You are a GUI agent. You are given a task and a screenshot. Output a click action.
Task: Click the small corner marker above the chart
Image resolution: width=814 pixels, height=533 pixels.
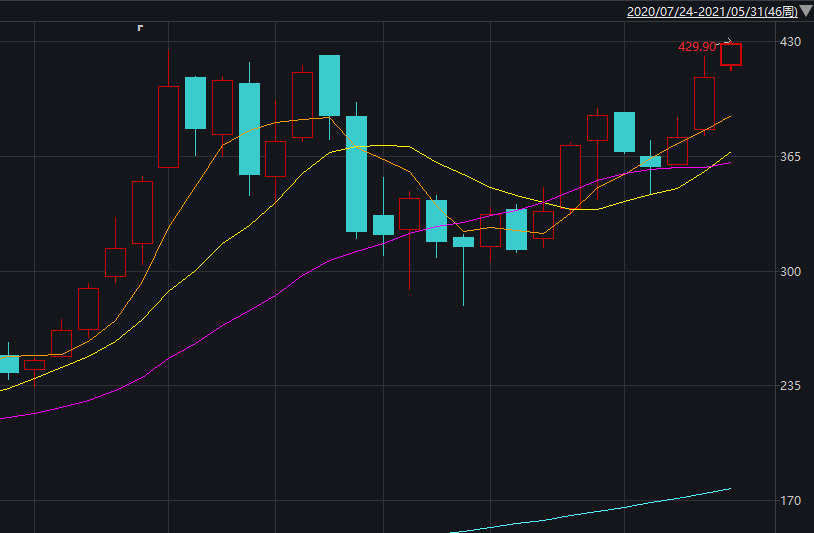pyautogui.click(x=140, y=28)
